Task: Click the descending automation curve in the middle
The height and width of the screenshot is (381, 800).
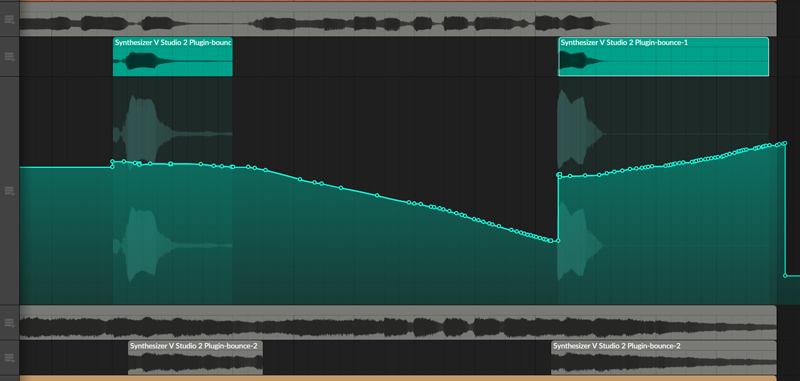Action: [x=408, y=202]
